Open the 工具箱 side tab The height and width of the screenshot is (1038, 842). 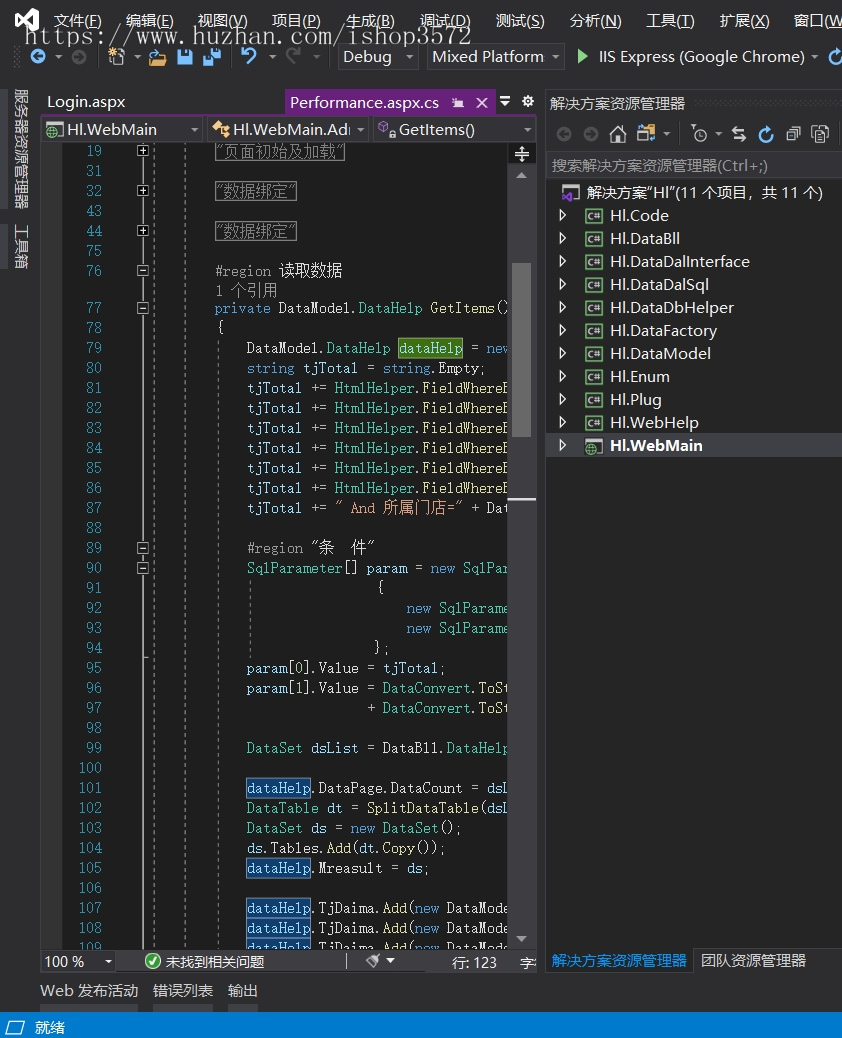pos(21,246)
